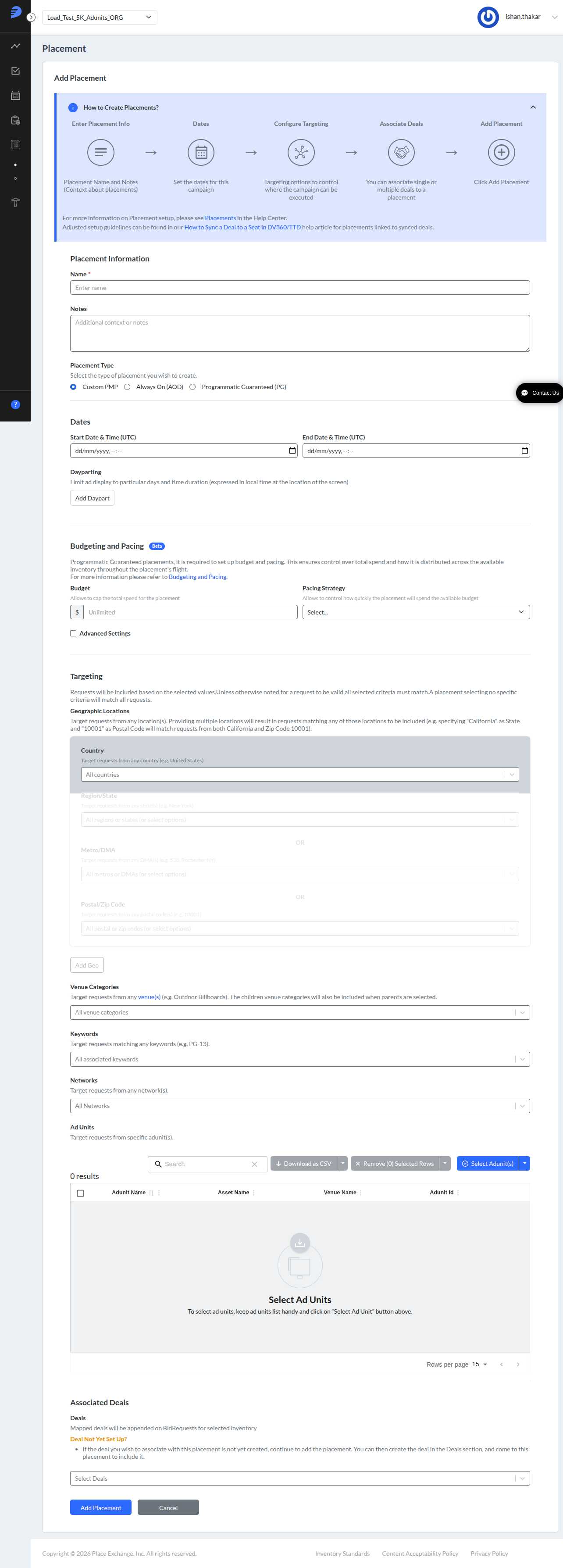Open the analytics chart icon in sidebar
Viewport: 563px width, 1568px height.
15,46
